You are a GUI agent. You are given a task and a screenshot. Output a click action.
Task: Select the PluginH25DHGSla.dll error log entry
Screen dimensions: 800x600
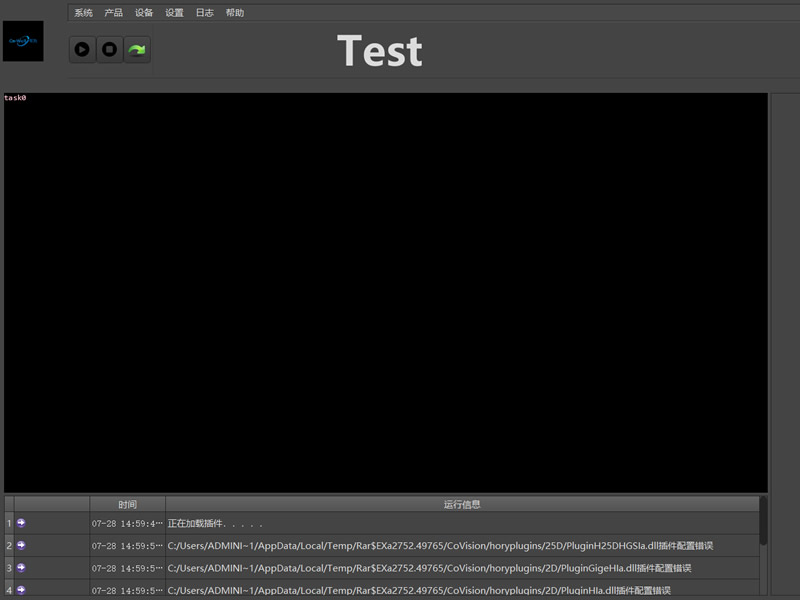pyautogui.click(x=440, y=545)
